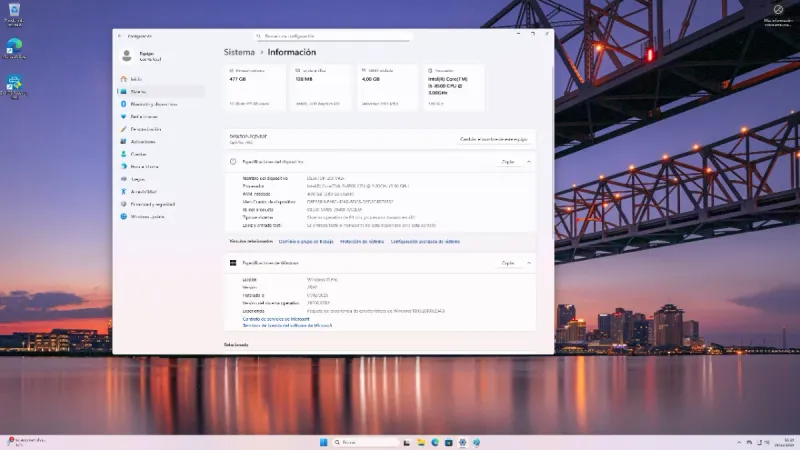
Task: Open the Microsoft software license terms link
Action: click(287, 325)
